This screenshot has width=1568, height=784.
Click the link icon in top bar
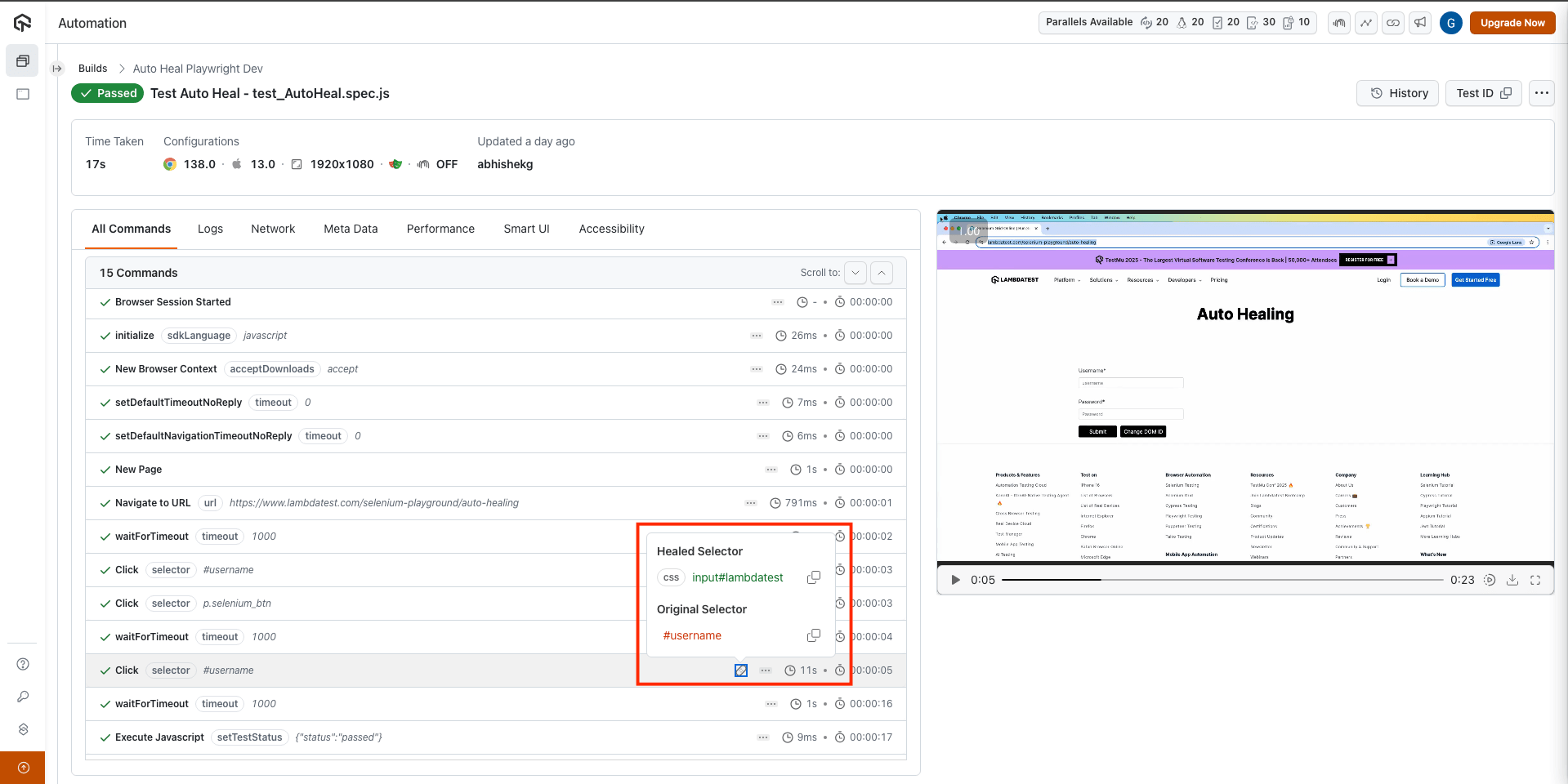click(x=1393, y=23)
